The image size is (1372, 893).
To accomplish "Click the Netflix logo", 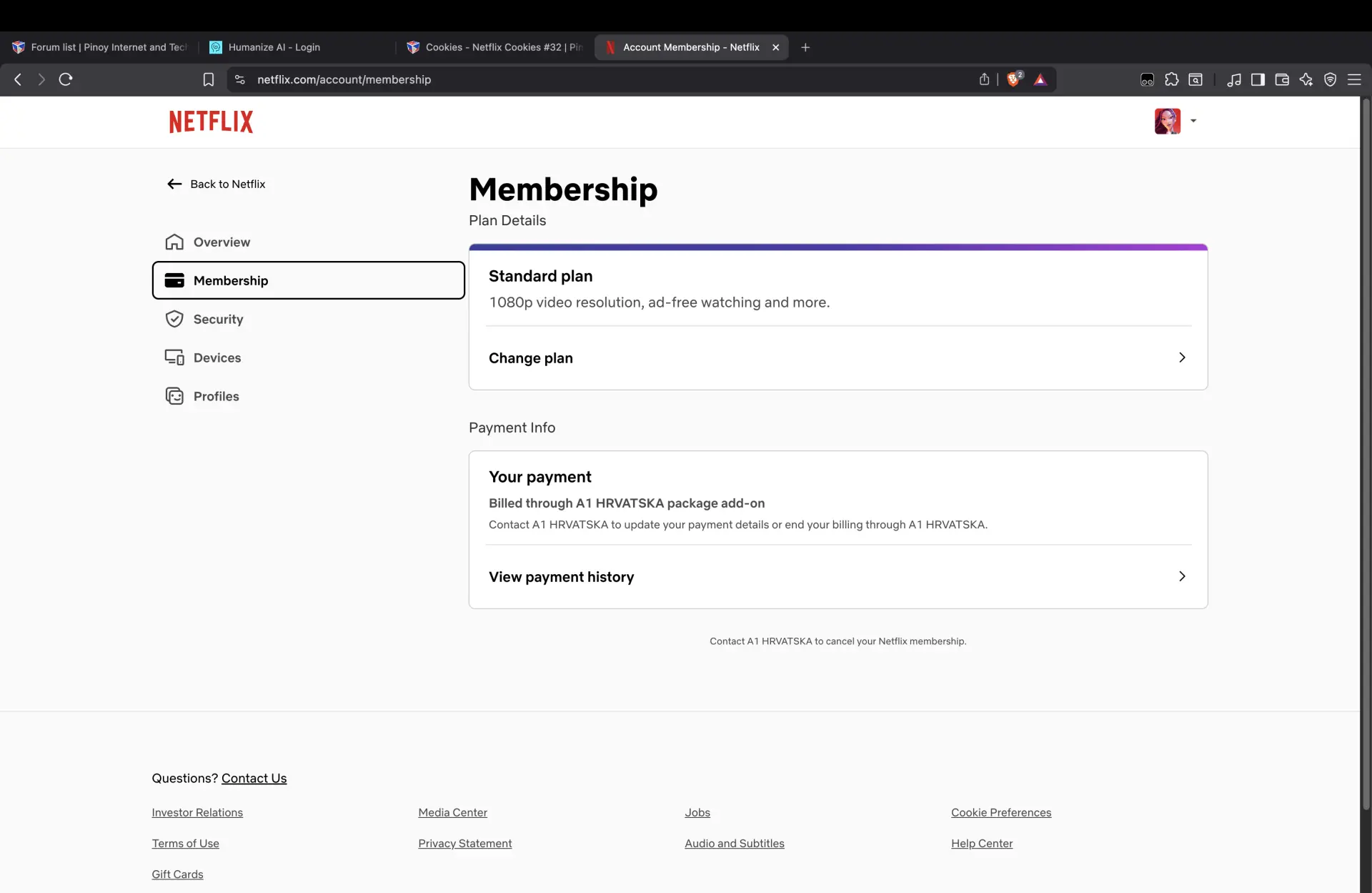I will point(211,122).
